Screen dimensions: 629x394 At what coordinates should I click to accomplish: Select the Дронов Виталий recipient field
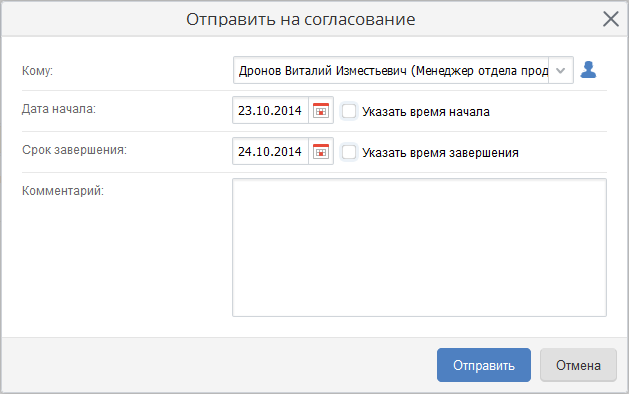[391, 71]
